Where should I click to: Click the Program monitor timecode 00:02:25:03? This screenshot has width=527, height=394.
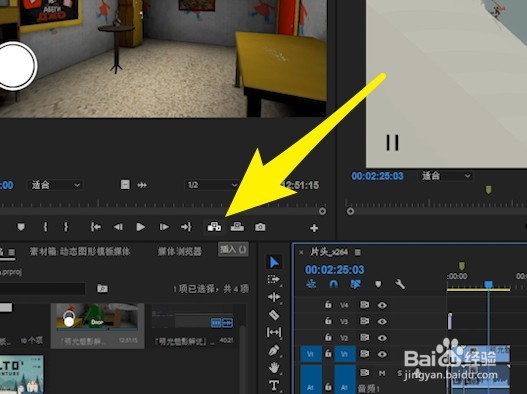tap(377, 176)
